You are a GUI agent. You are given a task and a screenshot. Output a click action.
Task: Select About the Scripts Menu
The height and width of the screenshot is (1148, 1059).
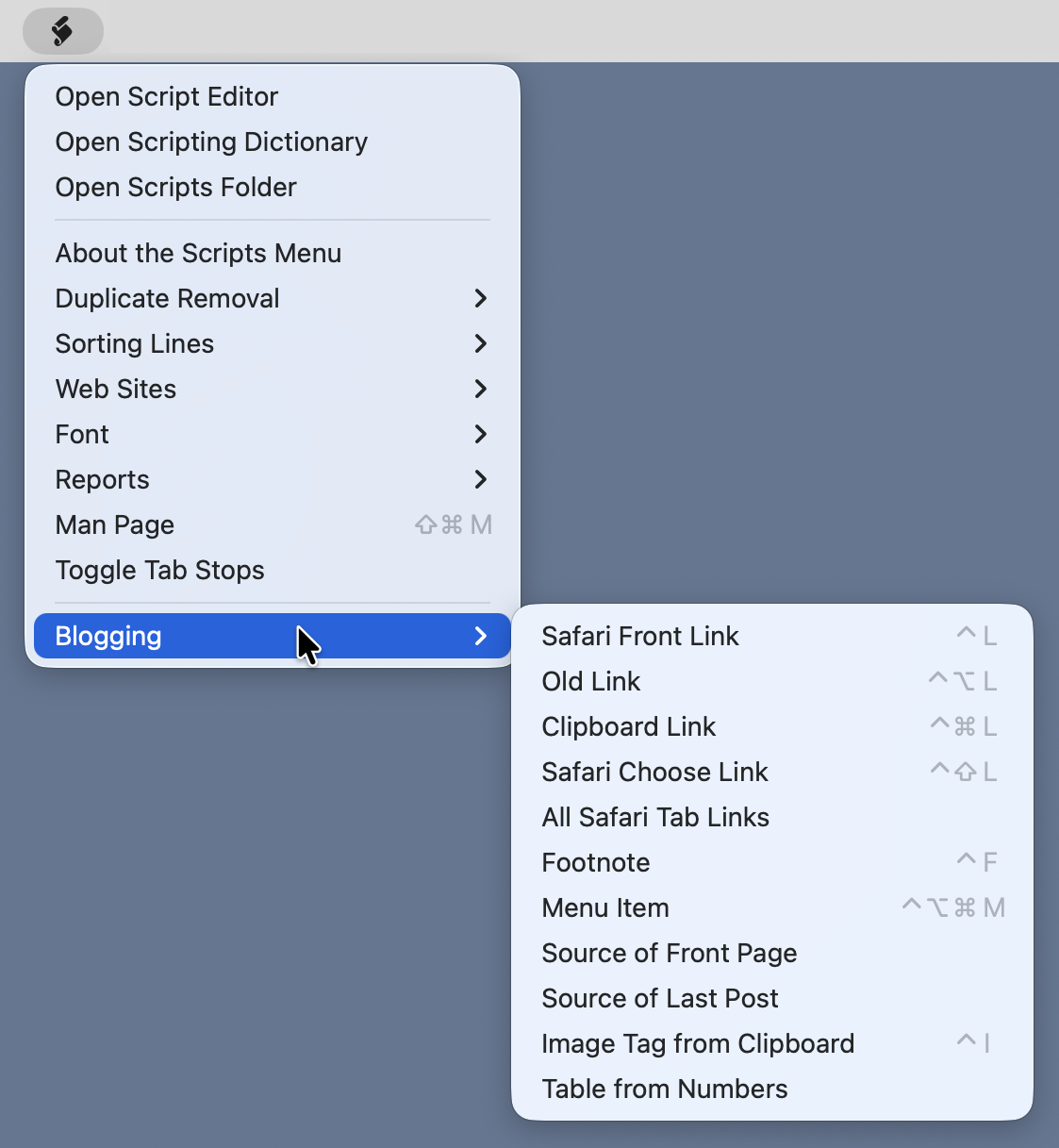(198, 253)
